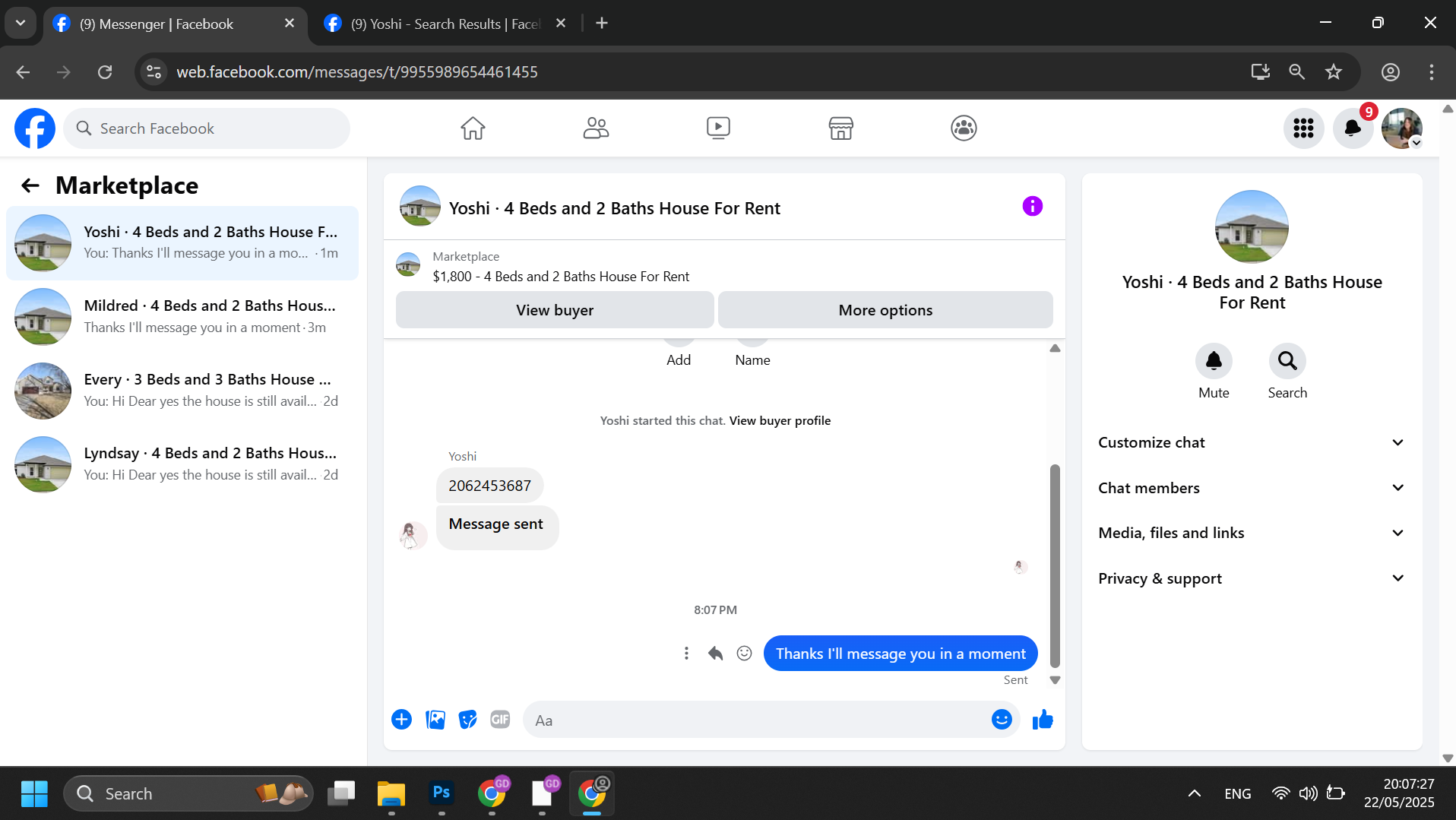The image size is (1456, 820).
Task: Open Mildred 4 Beds conversation
Action: click(182, 317)
